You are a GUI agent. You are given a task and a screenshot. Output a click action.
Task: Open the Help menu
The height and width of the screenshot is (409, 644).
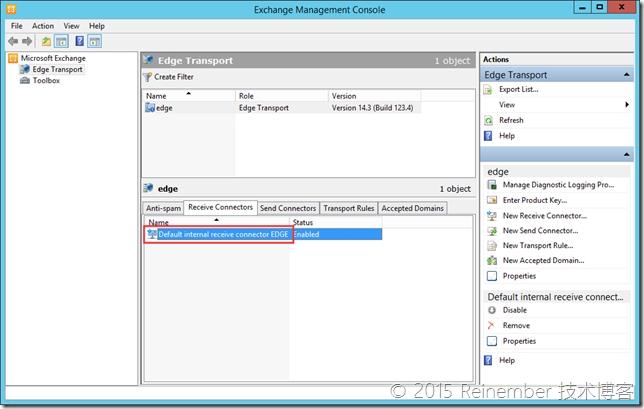coord(97,26)
